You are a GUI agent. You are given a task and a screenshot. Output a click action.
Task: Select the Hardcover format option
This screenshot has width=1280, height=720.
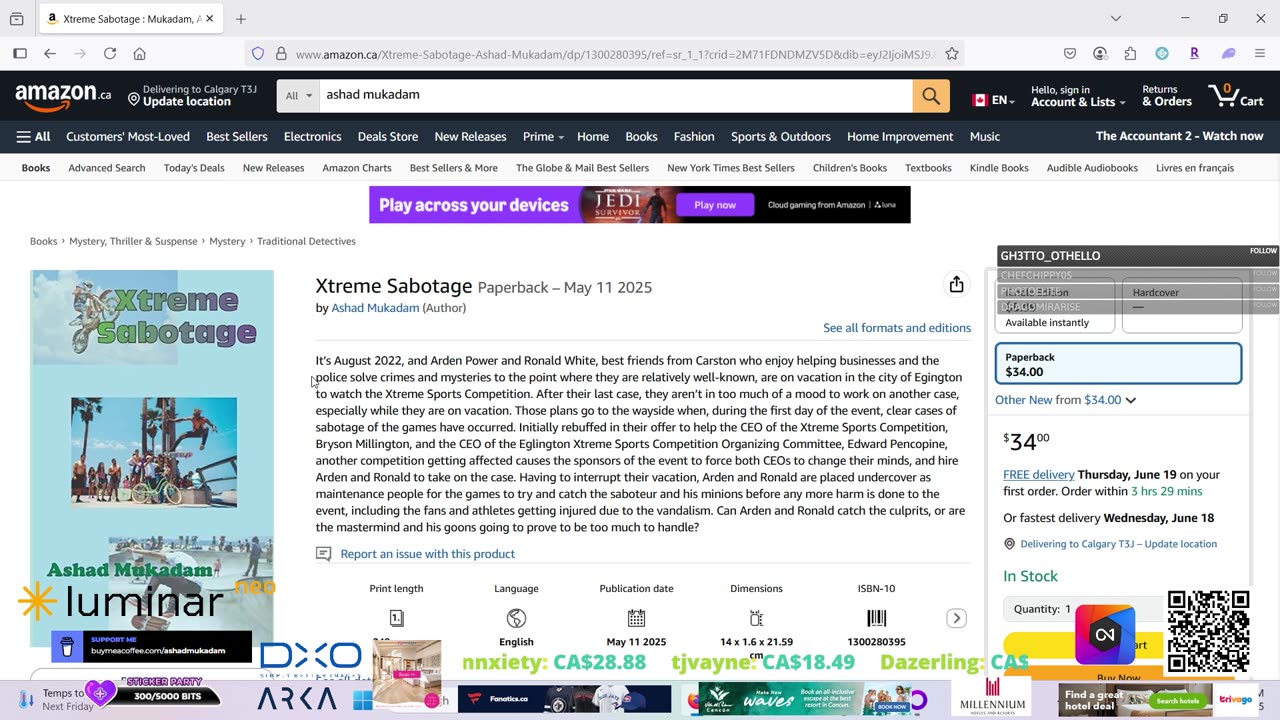[x=1181, y=305]
